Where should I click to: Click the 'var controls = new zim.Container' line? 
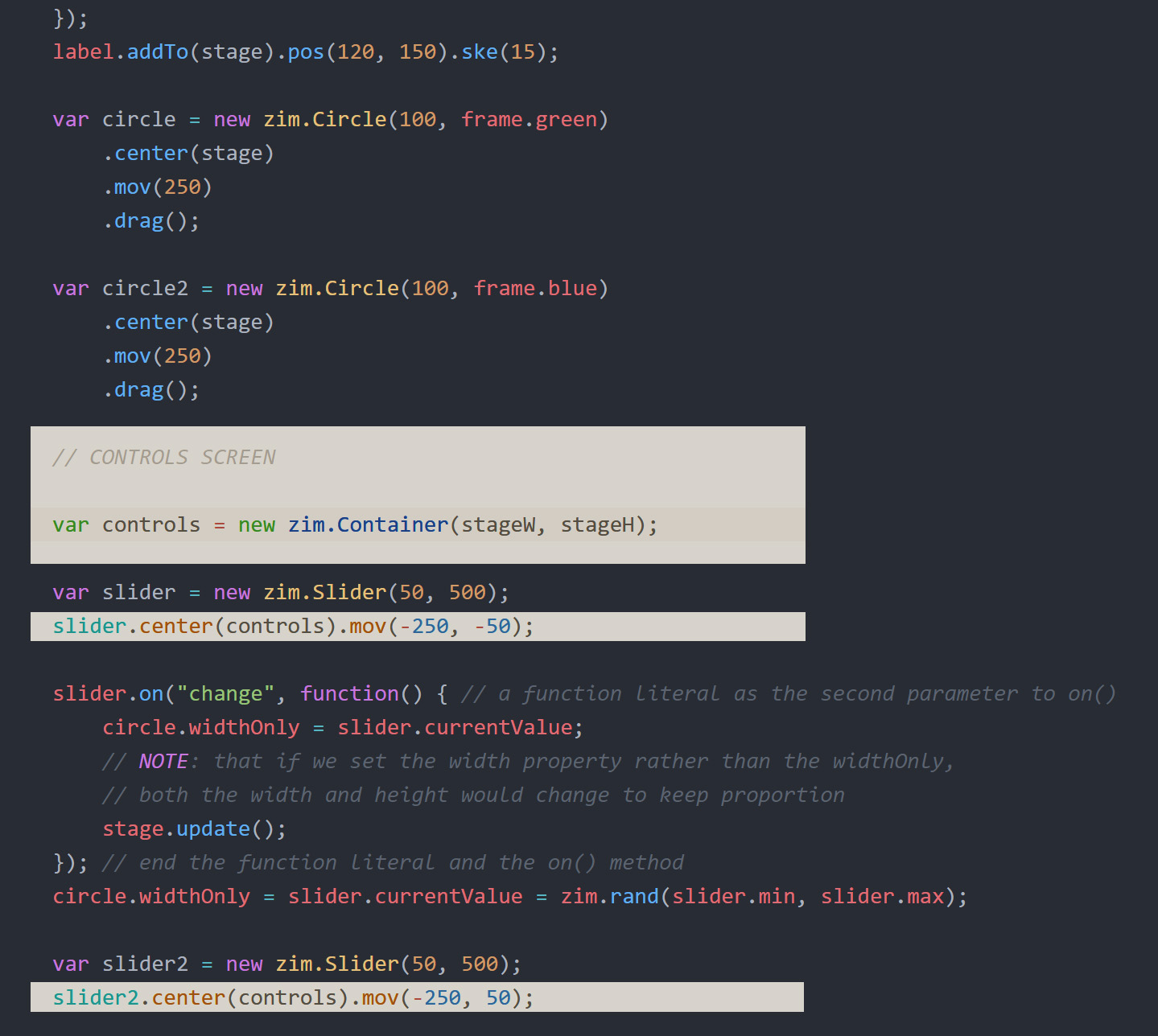tap(356, 525)
